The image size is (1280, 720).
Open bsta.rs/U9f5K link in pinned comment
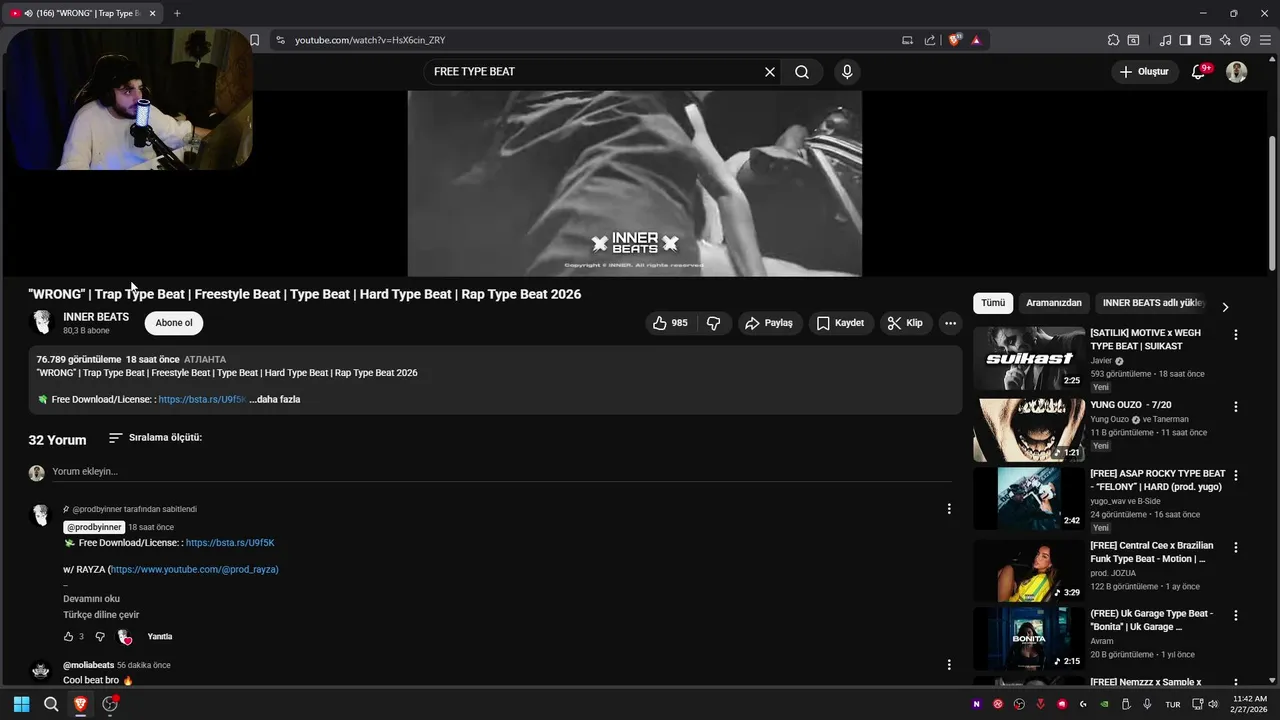click(230, 543)
